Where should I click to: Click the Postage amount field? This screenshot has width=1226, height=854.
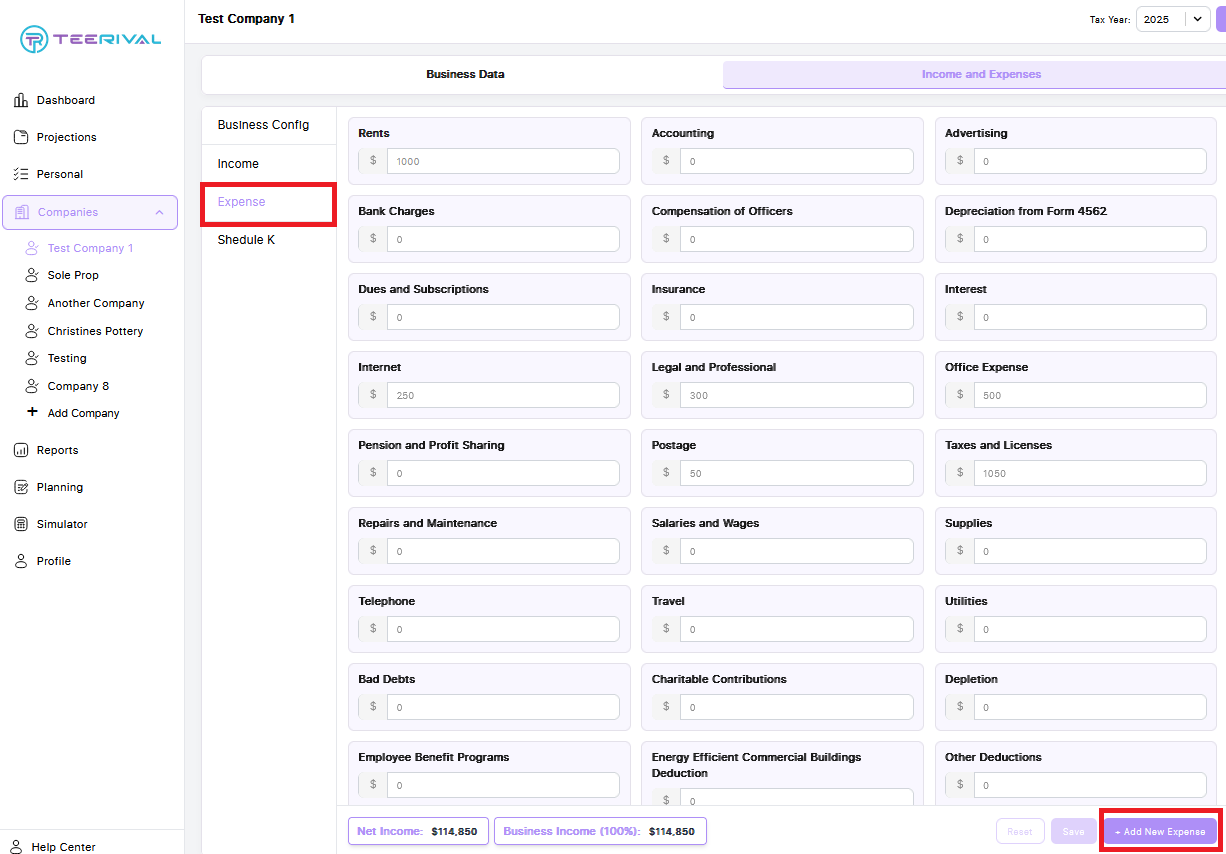pyautogui.click(x=797, y=473)
